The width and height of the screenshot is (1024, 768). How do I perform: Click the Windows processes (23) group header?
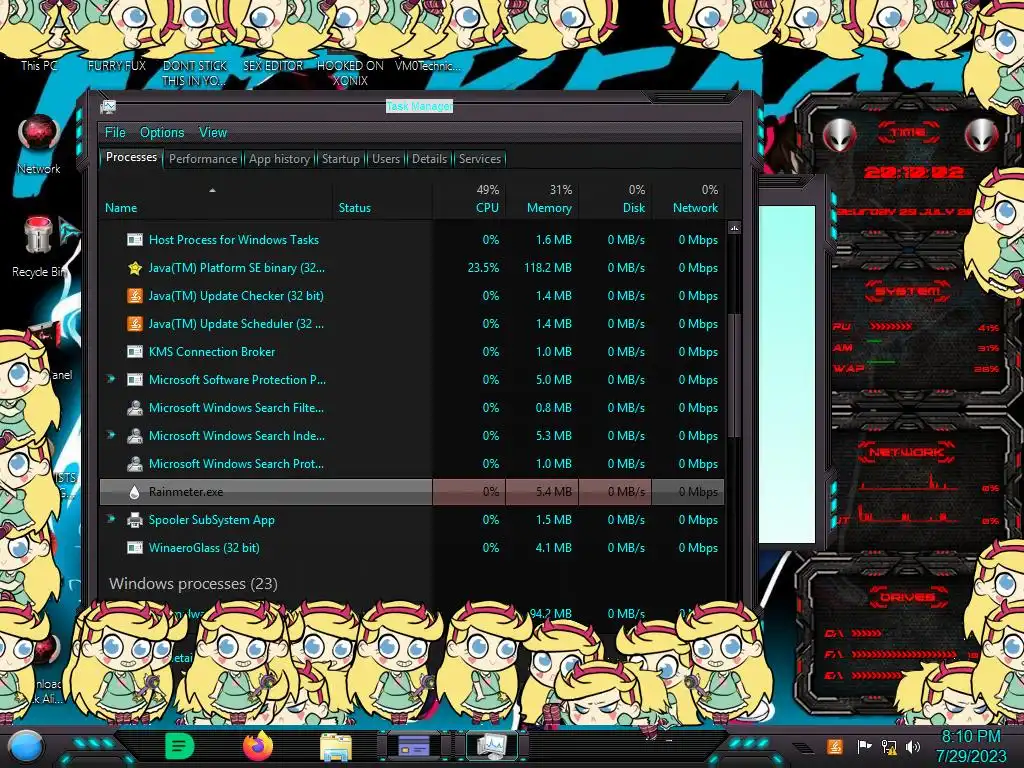pyautogui.click(x=193, y=584)
